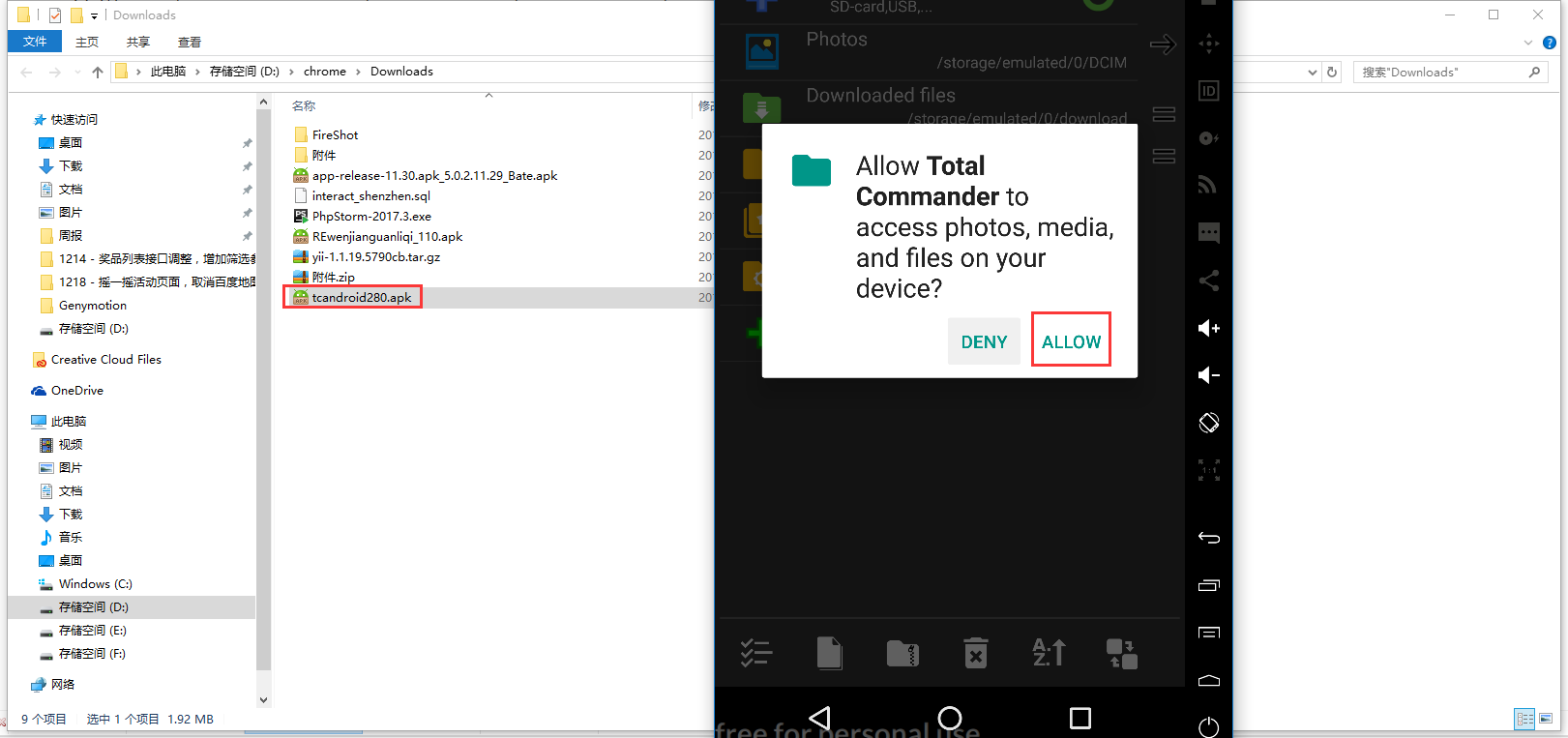Tap Total Commander select files icon
This screenshot has width=1568, height=738.
(756, 653)
